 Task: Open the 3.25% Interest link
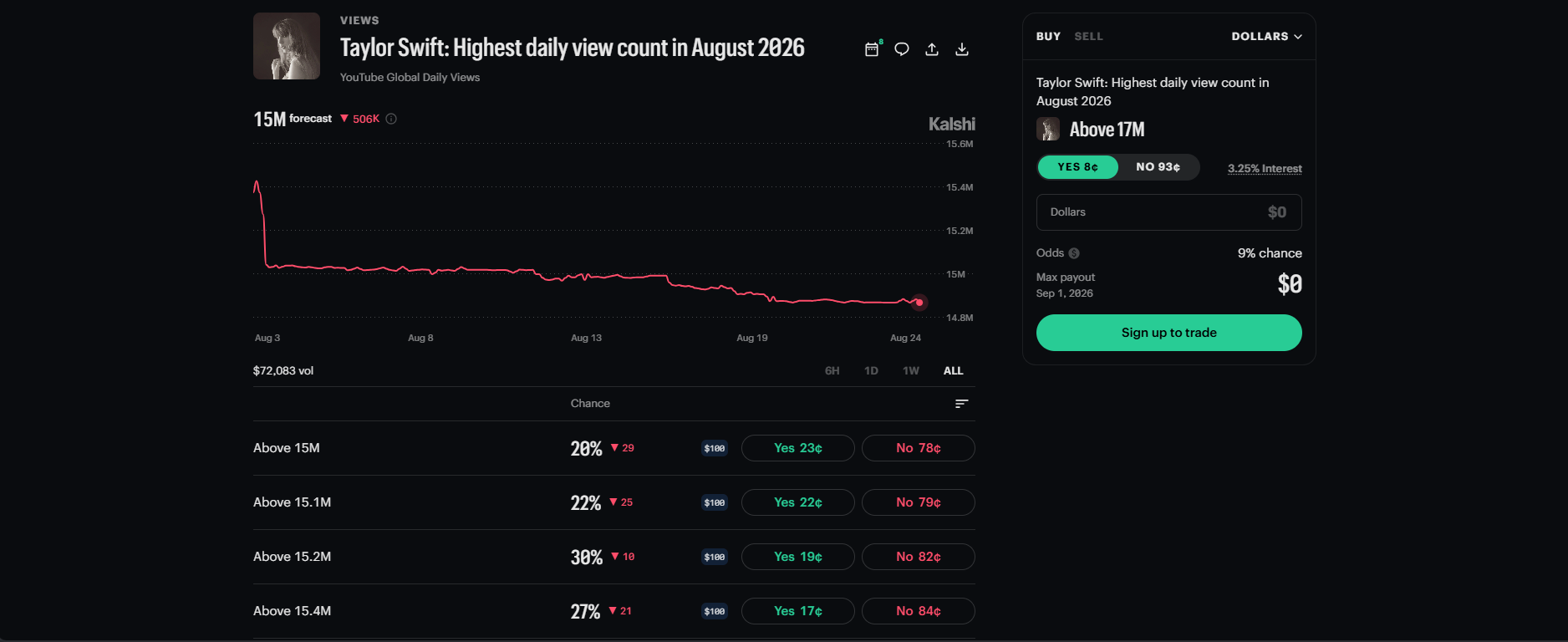click(1265, 169)
